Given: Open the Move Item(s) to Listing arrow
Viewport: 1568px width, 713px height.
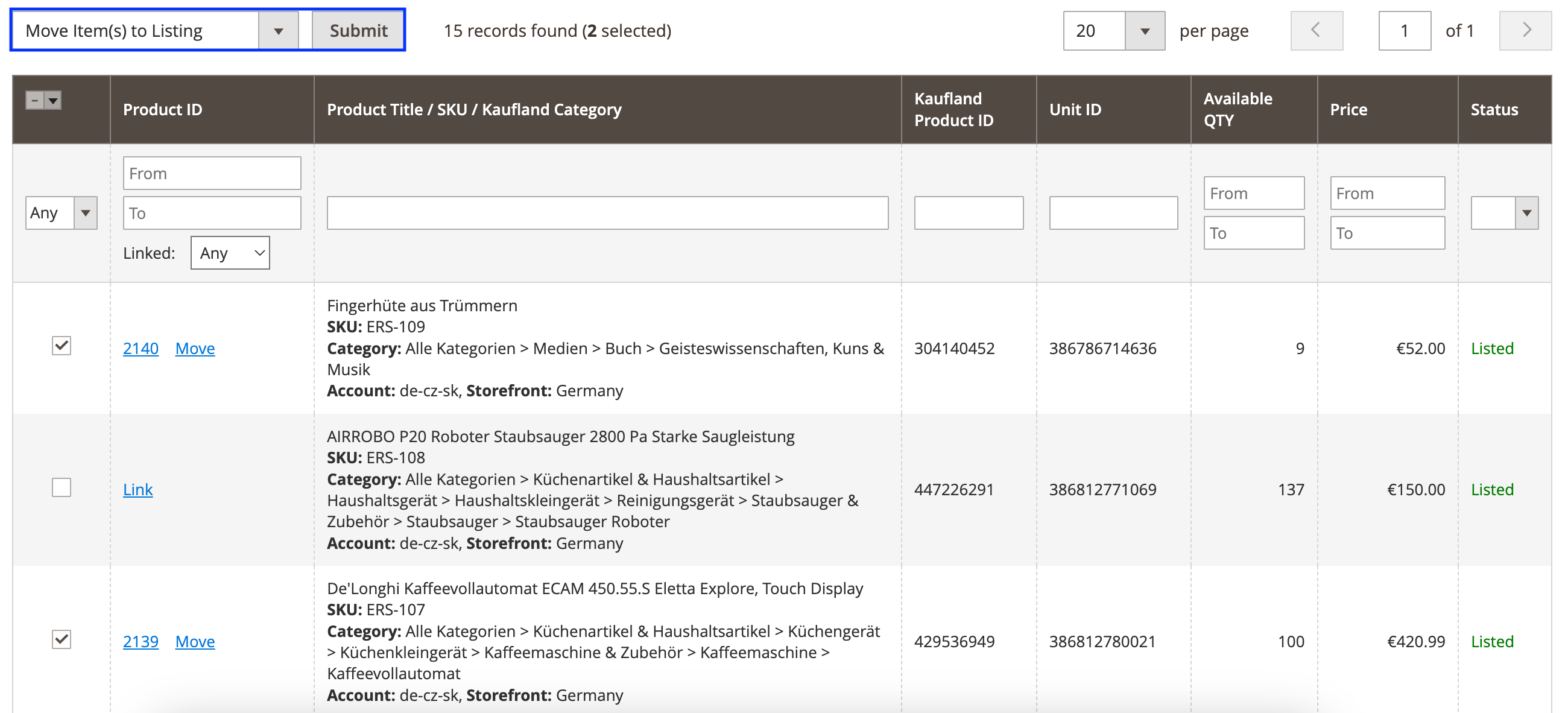Looking at the screenshot, I should tap(278, 30).
